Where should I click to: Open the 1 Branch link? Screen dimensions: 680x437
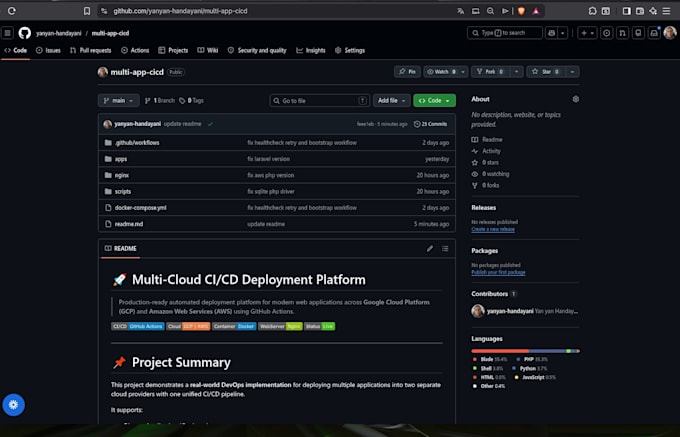[x=160, y=101]
